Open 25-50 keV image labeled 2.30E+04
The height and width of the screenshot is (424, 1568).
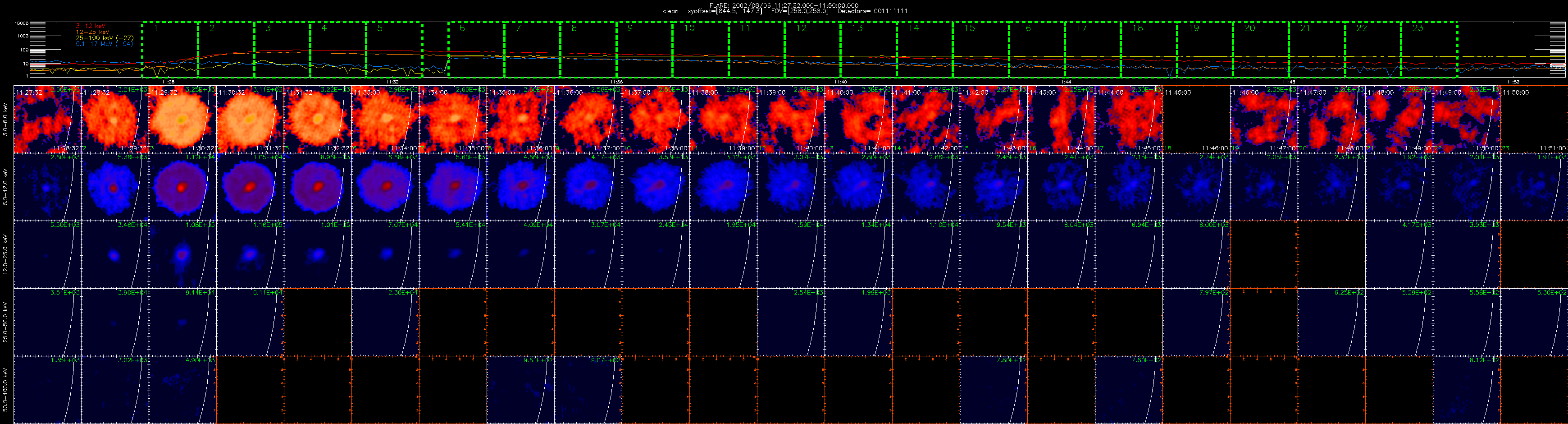(385, 322)
